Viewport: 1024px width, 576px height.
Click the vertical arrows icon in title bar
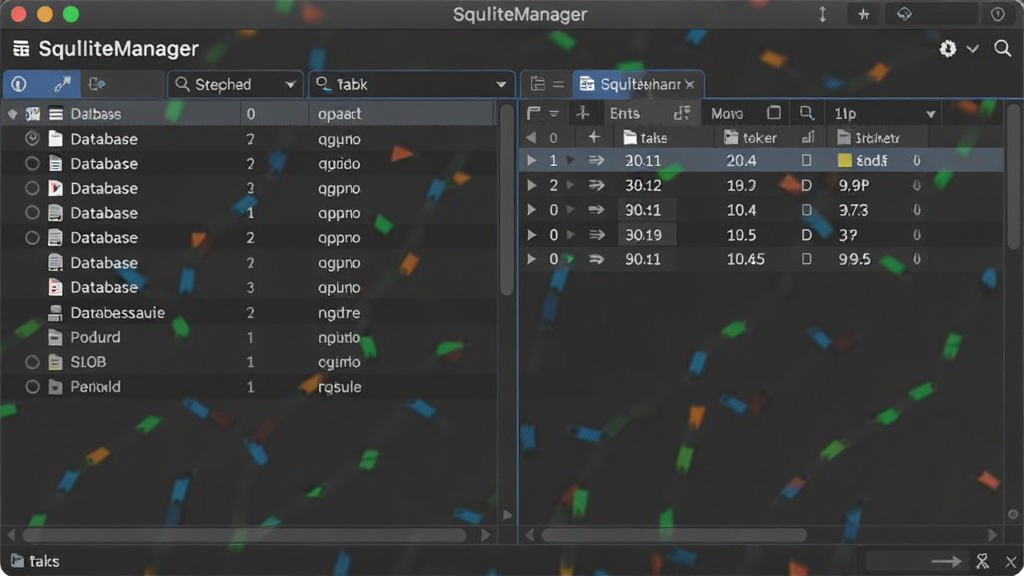tap(822, 14)
